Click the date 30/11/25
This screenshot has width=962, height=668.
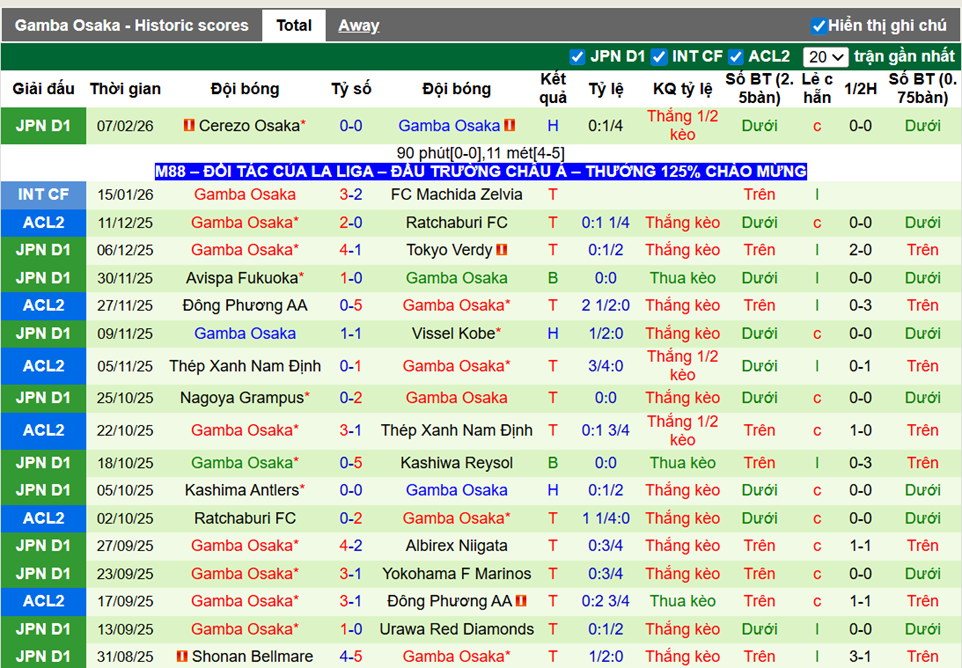(125, 278)
